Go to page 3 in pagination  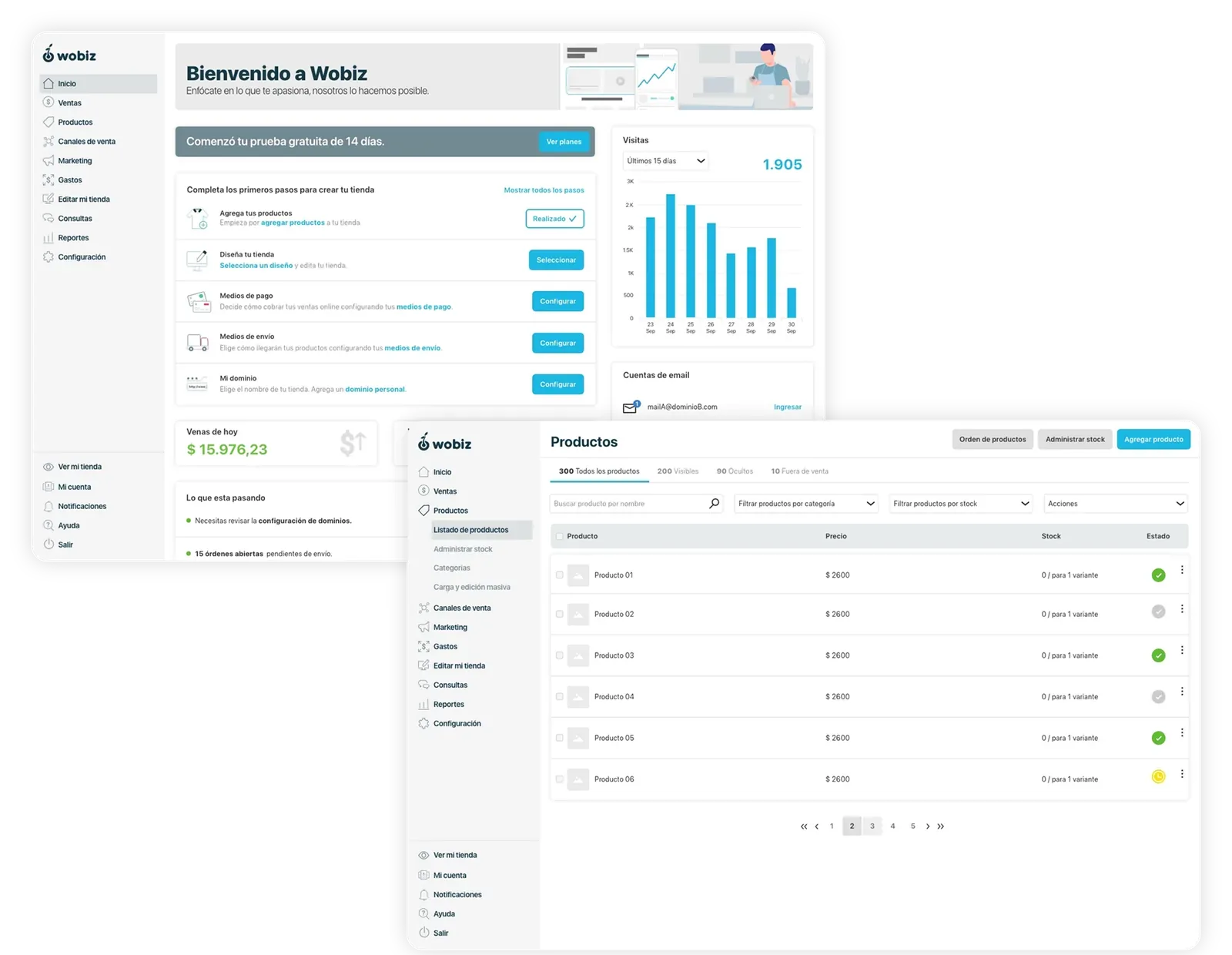pyautogui.click(x=872, y=826)
